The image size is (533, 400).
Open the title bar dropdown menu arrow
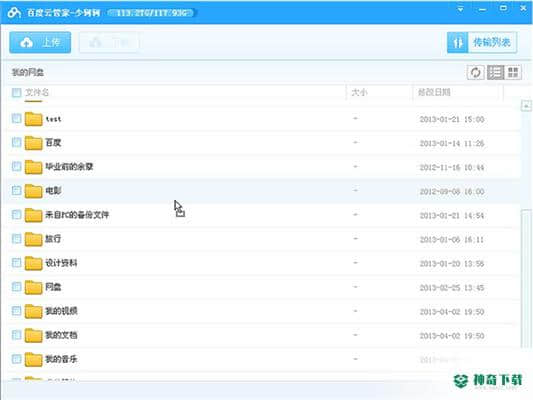461,9
